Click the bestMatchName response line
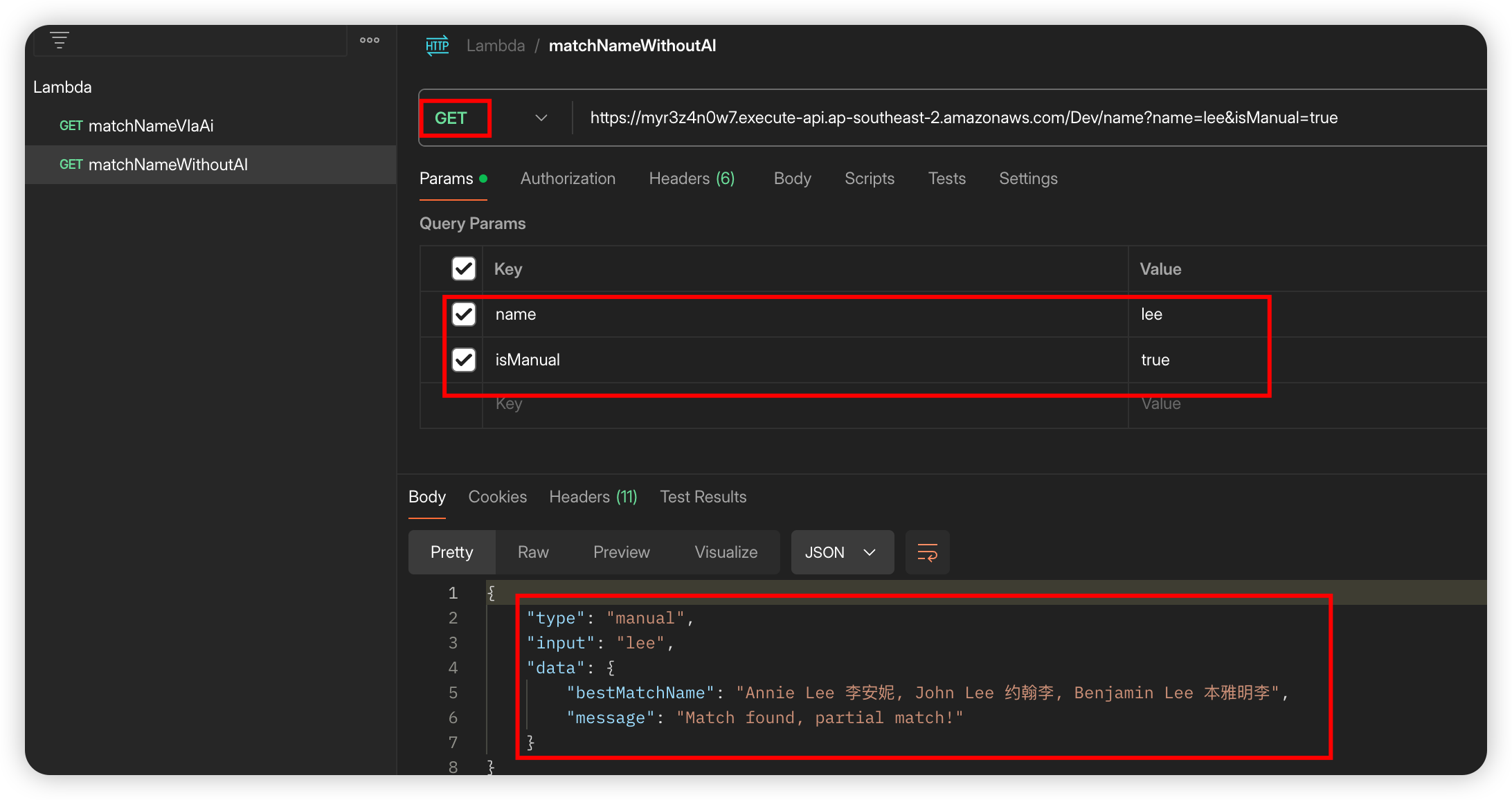Screen dimensions: 1512x800 [928, 693]
